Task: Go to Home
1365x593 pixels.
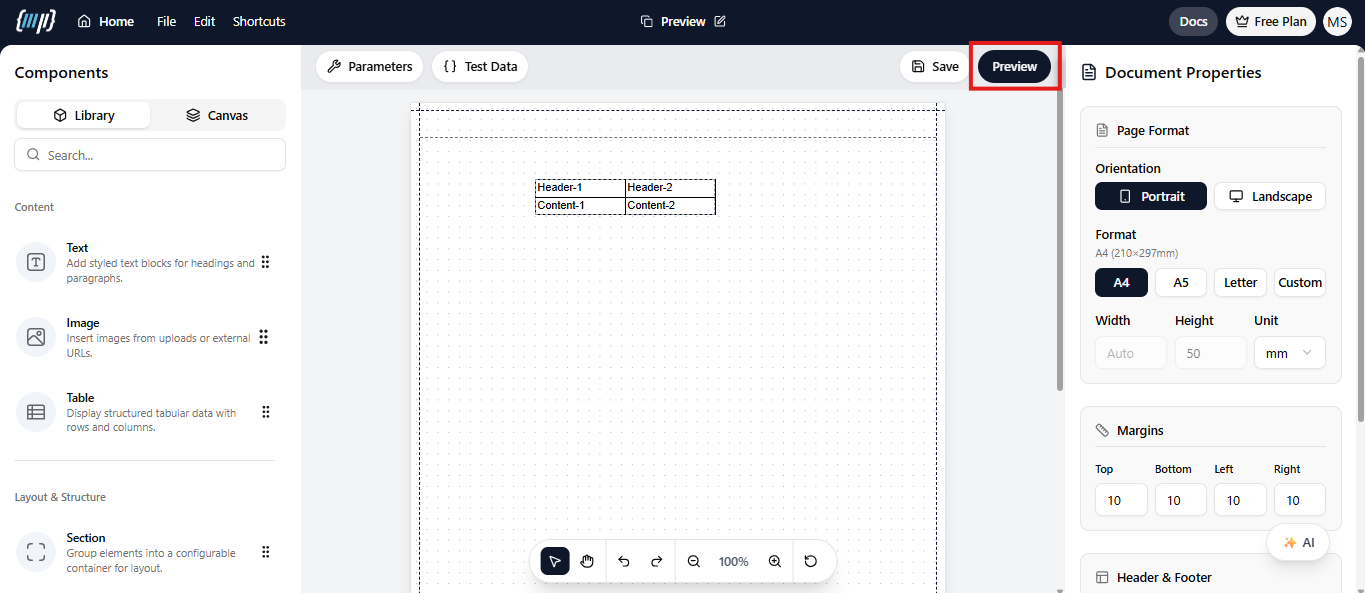Action: pyautogui.click(x=105, y=21)
